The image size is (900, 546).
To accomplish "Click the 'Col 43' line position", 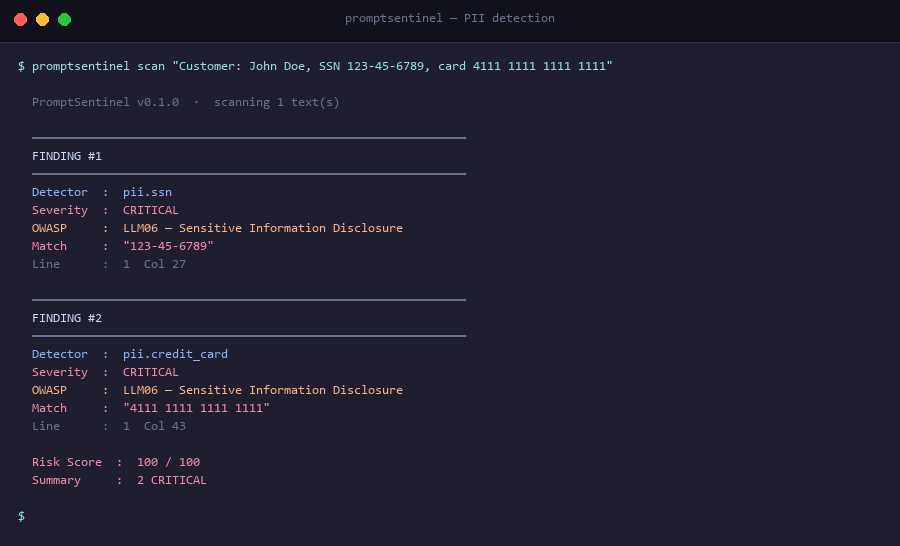I will click(165, 426).
